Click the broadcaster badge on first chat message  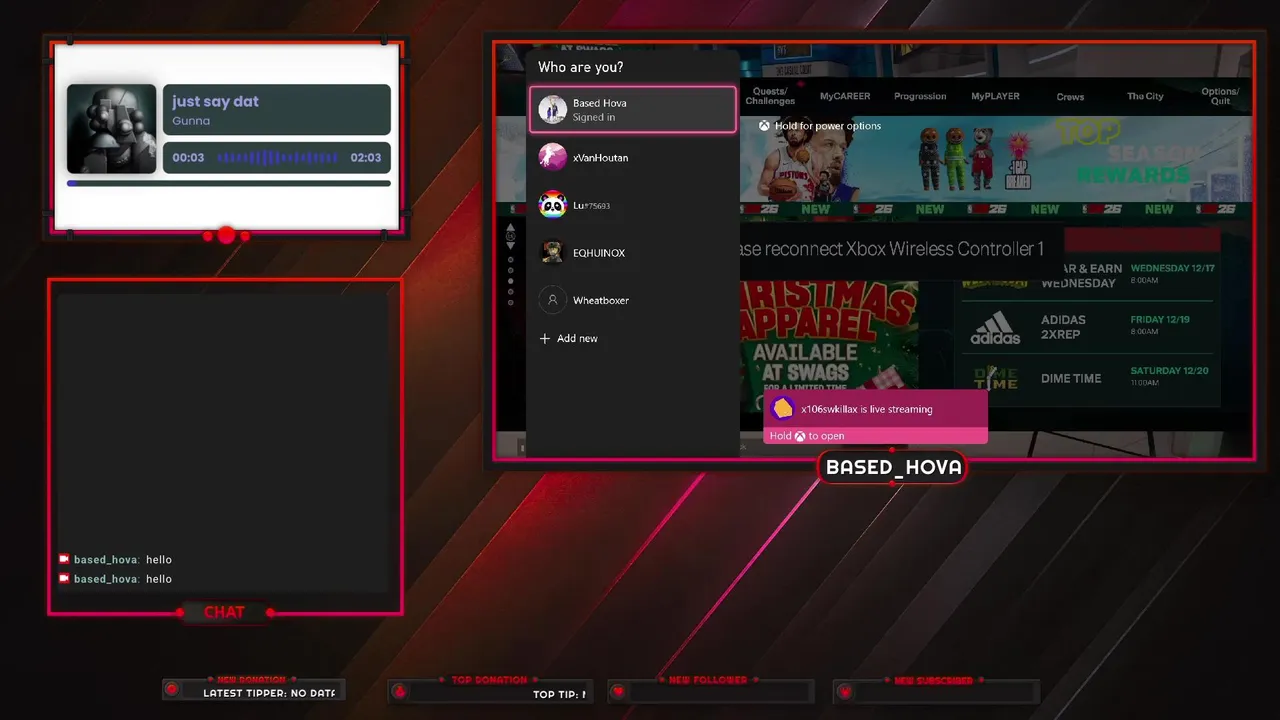click(64, 560)
